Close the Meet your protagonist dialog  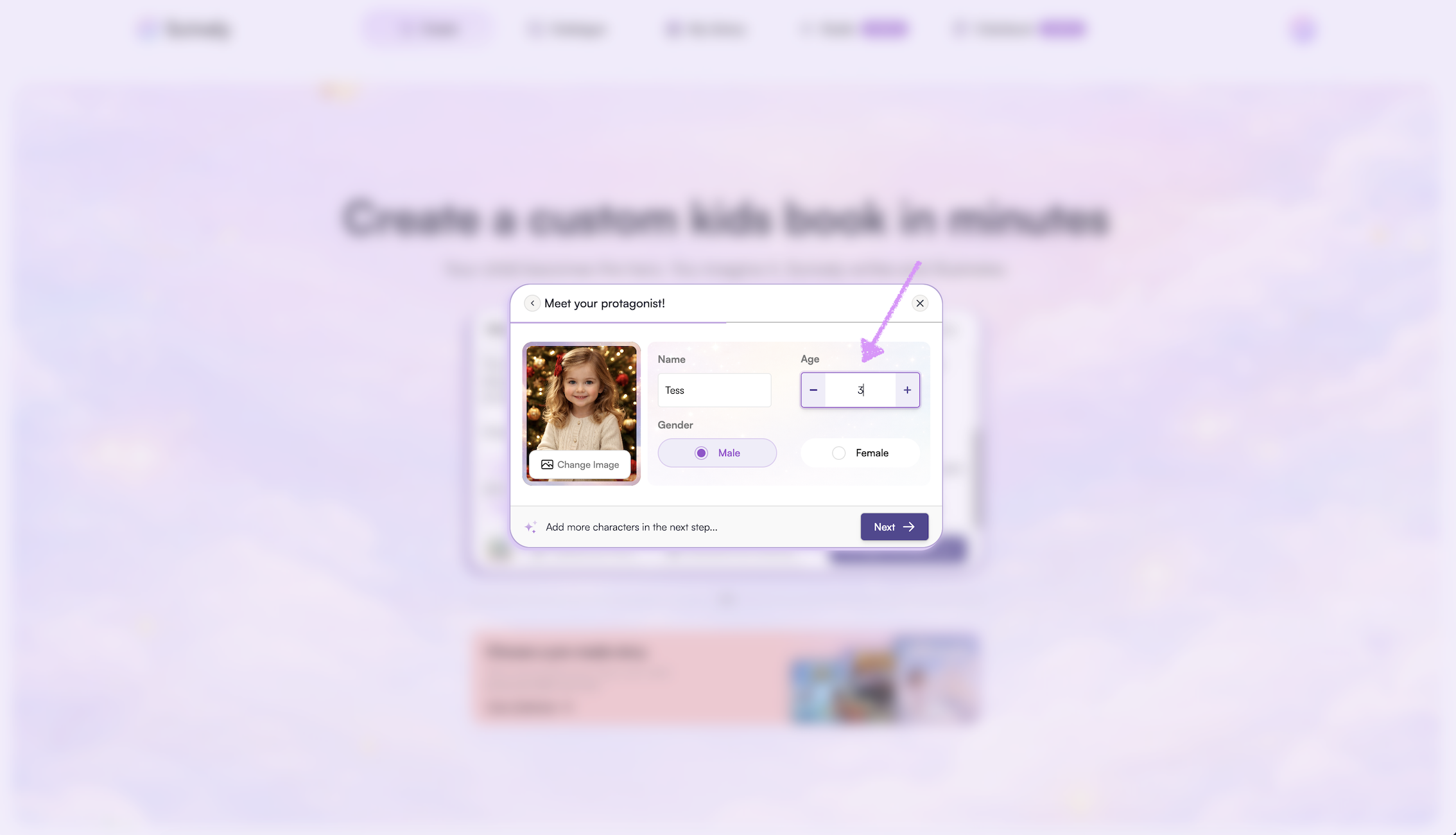(920, 303)
